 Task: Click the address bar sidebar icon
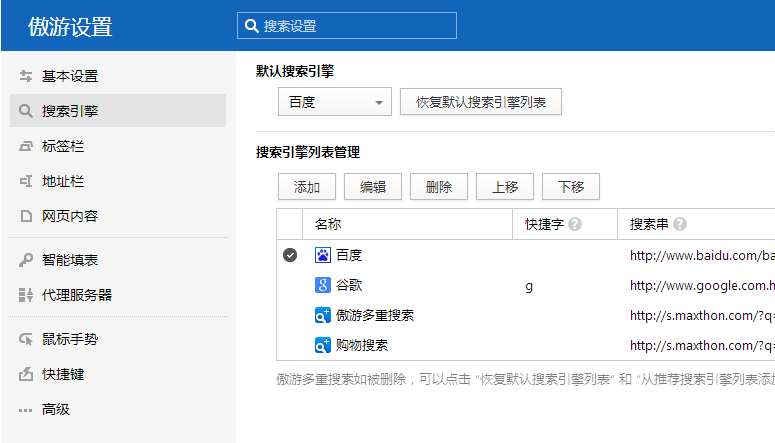[26, 181]
